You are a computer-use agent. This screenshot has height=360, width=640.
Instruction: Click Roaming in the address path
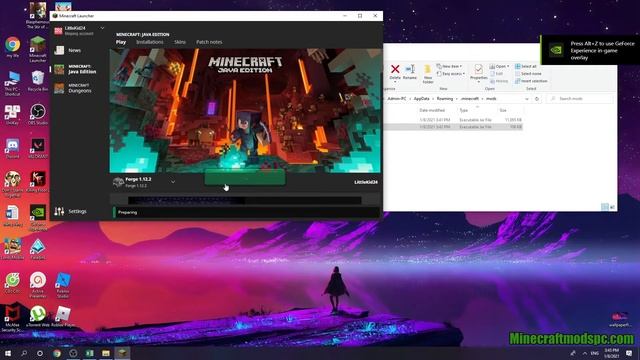(445, 99)
